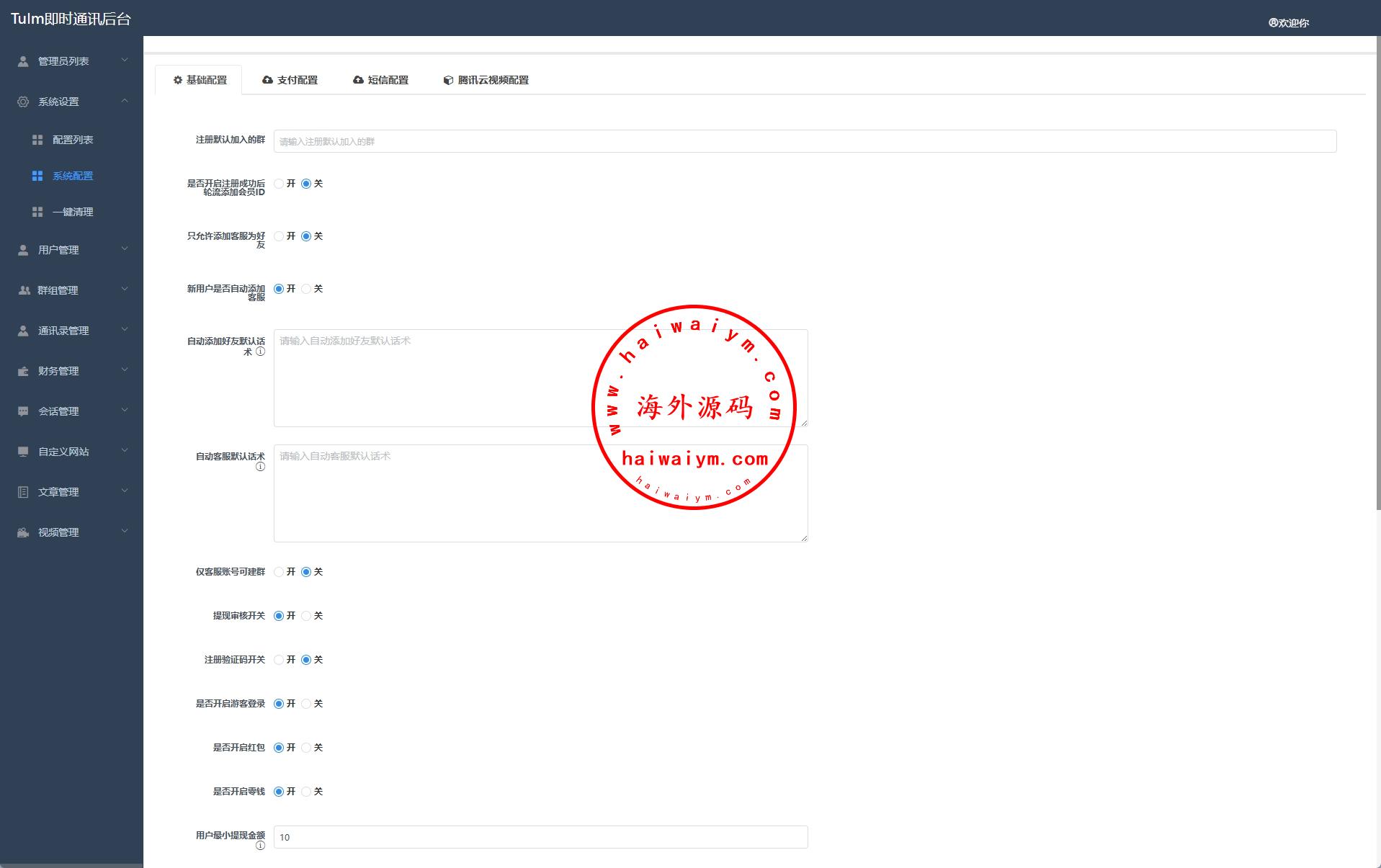
Task: Switch to the 支付配置 tab
Action: click(x=290, y=80)
